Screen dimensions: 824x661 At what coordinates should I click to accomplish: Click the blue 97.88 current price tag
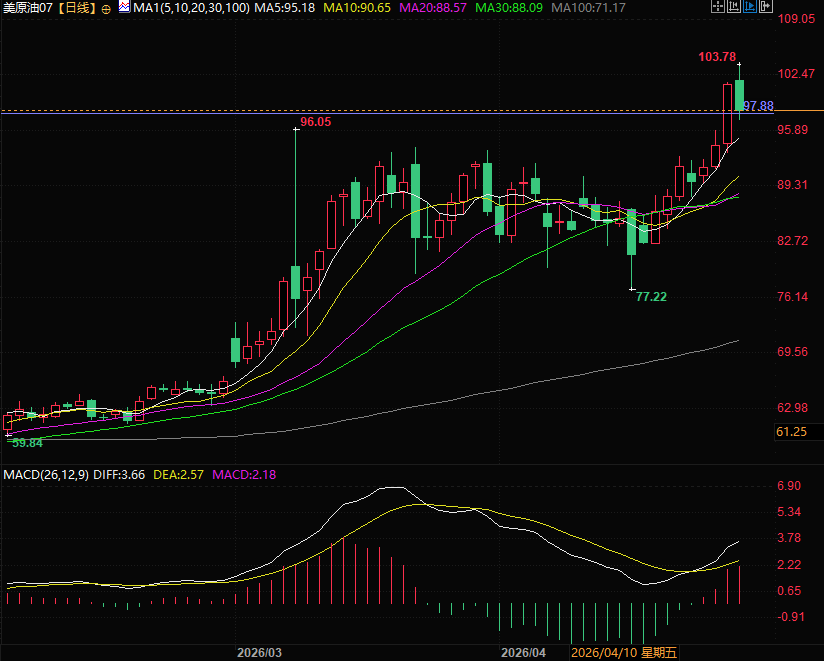tap(759, 106)
